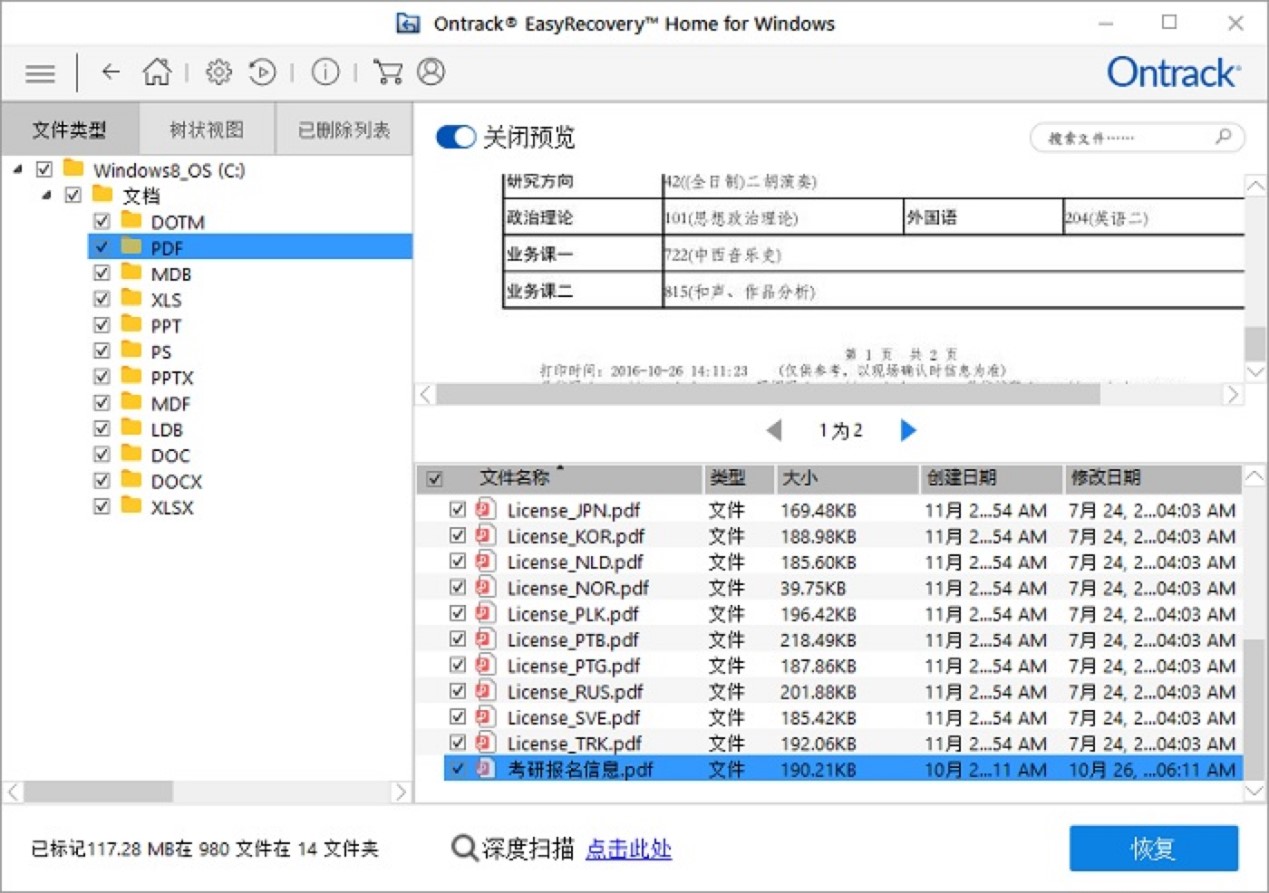Open the user account icon
The width and height of the screenshot is (1269, 893).
(x=431, y=72)
